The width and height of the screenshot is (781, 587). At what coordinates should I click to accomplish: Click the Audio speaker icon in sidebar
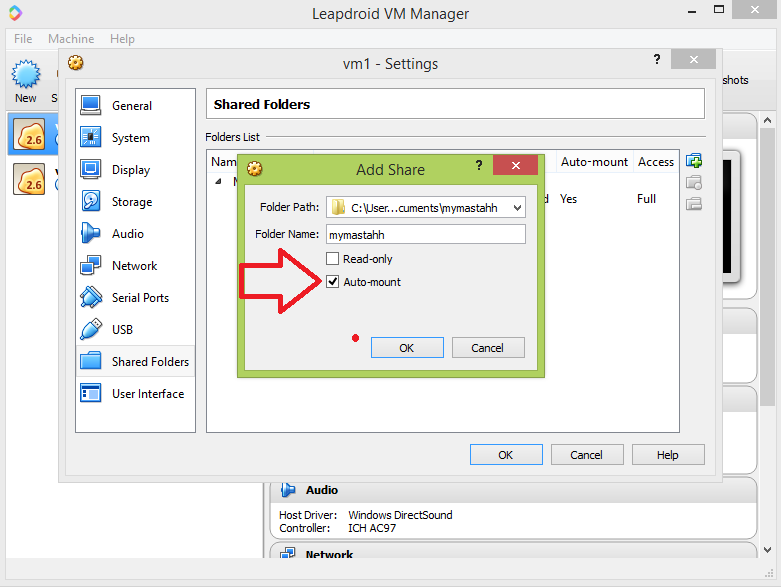coord(91,233)
